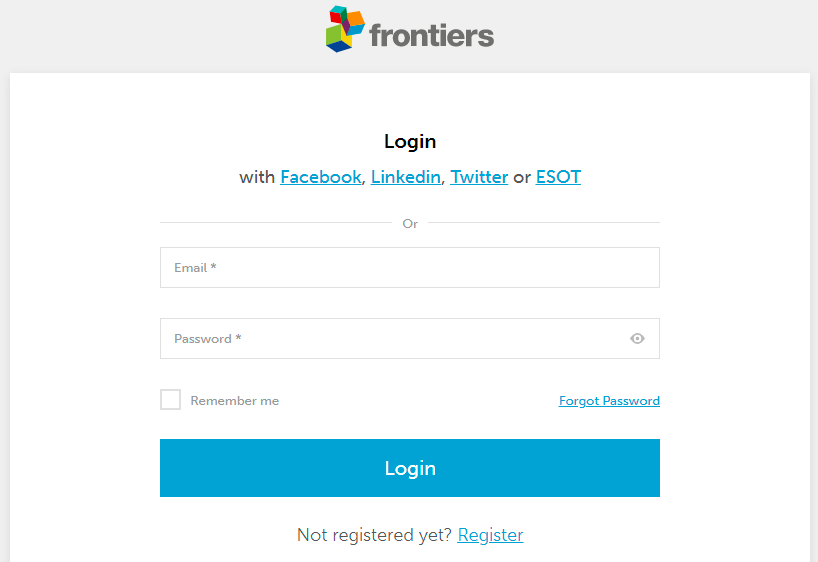
Task: Focus the Email input field
Action: tap(409, 268)
